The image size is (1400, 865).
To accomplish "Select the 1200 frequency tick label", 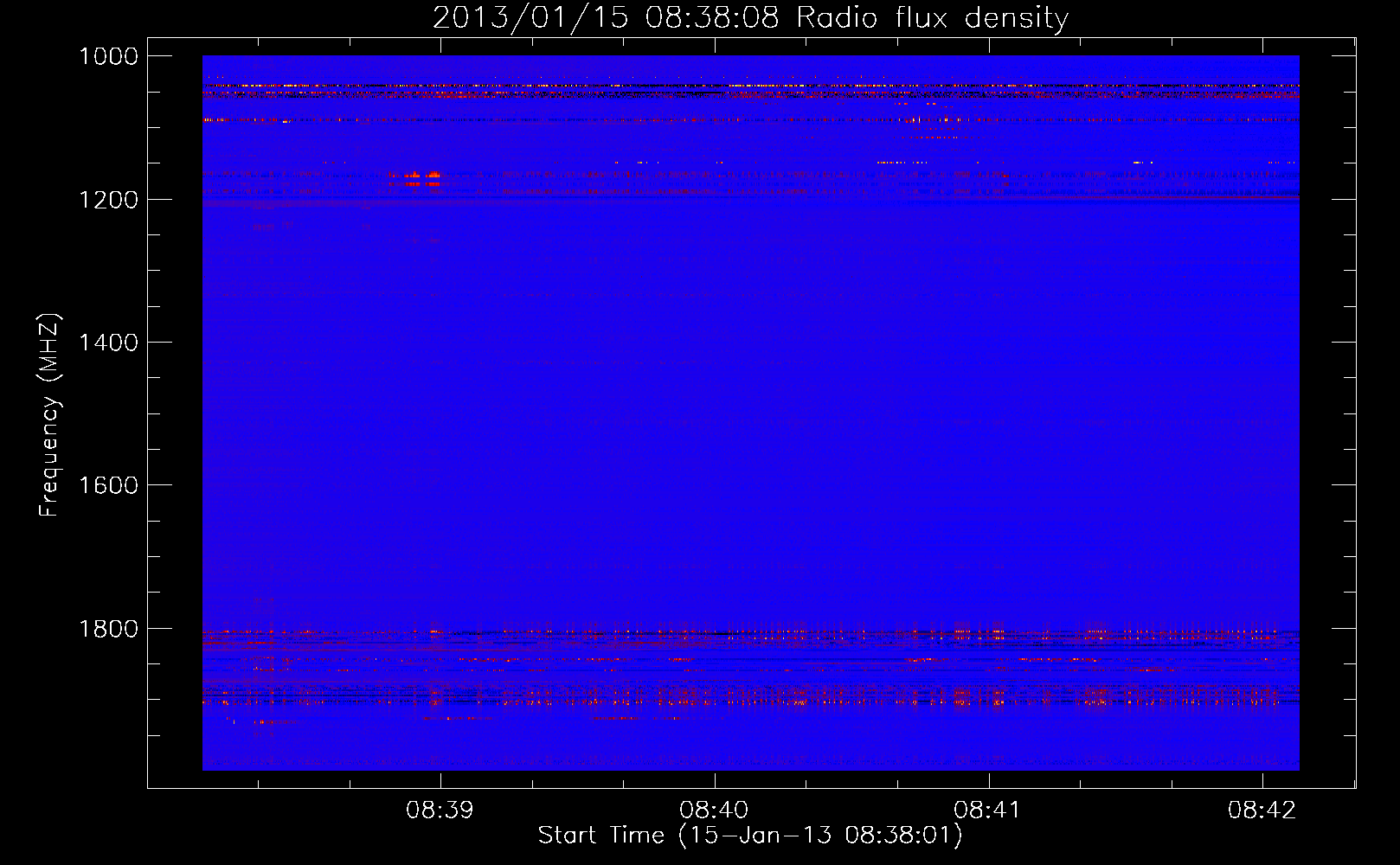I will (109, 200).
